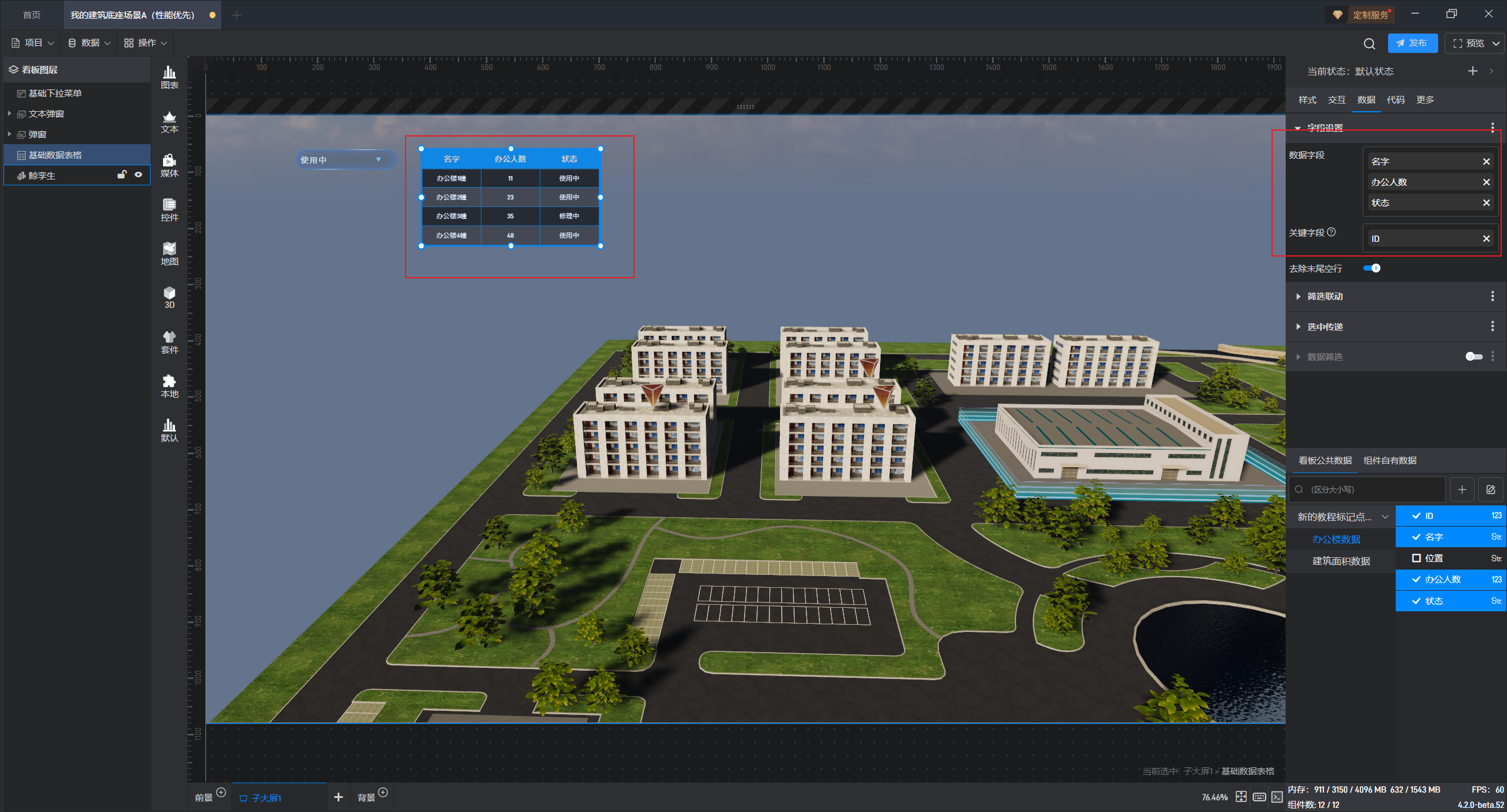1507x812 pixels.
Task: Click the search magnifier in top toolbar
Action: 1369,44
